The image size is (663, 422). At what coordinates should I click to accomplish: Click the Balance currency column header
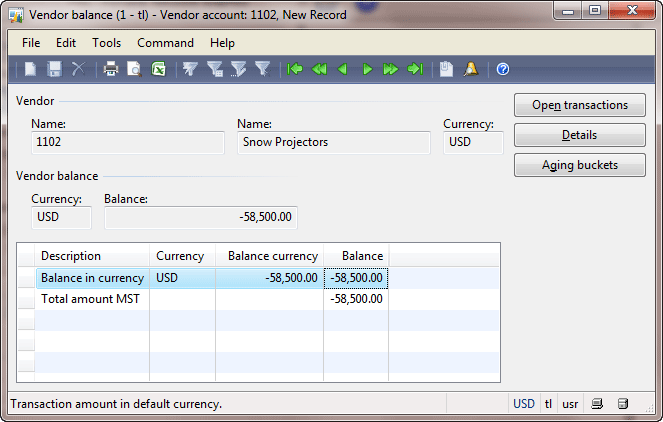pyautogui.click(x=269, y=256)
